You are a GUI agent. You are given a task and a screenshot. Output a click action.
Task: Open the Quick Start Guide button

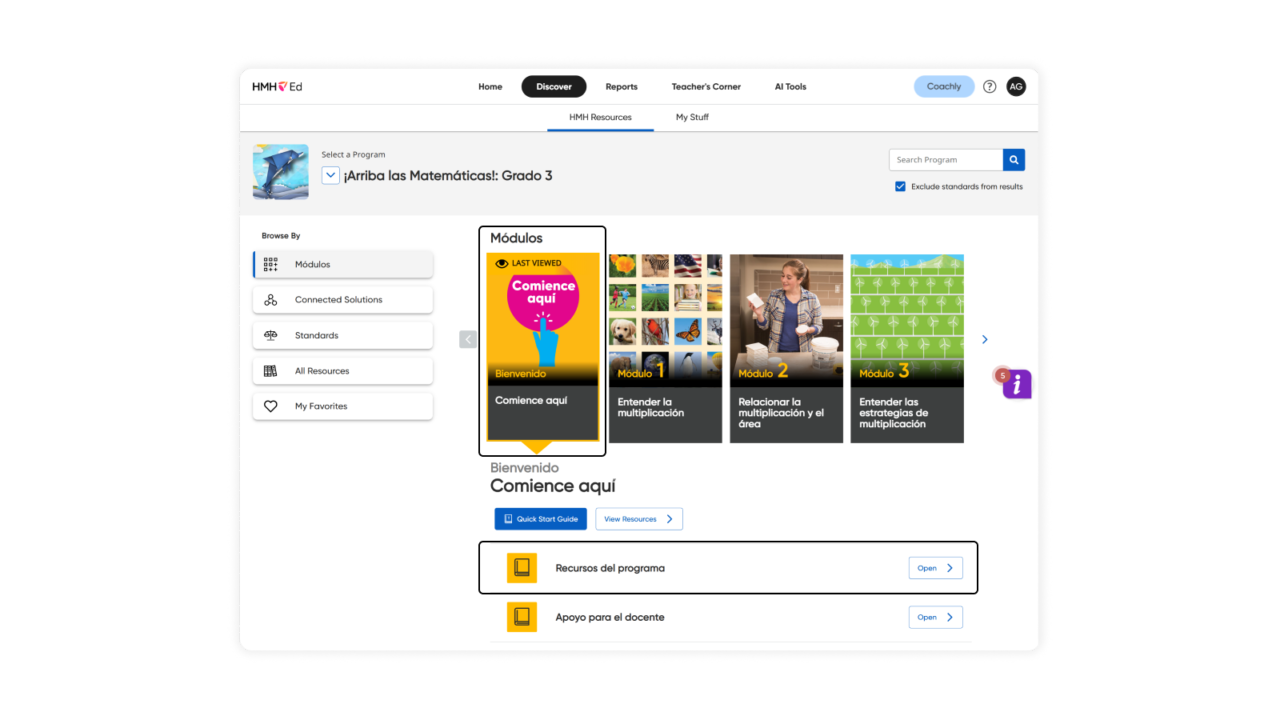pos(541,519)
